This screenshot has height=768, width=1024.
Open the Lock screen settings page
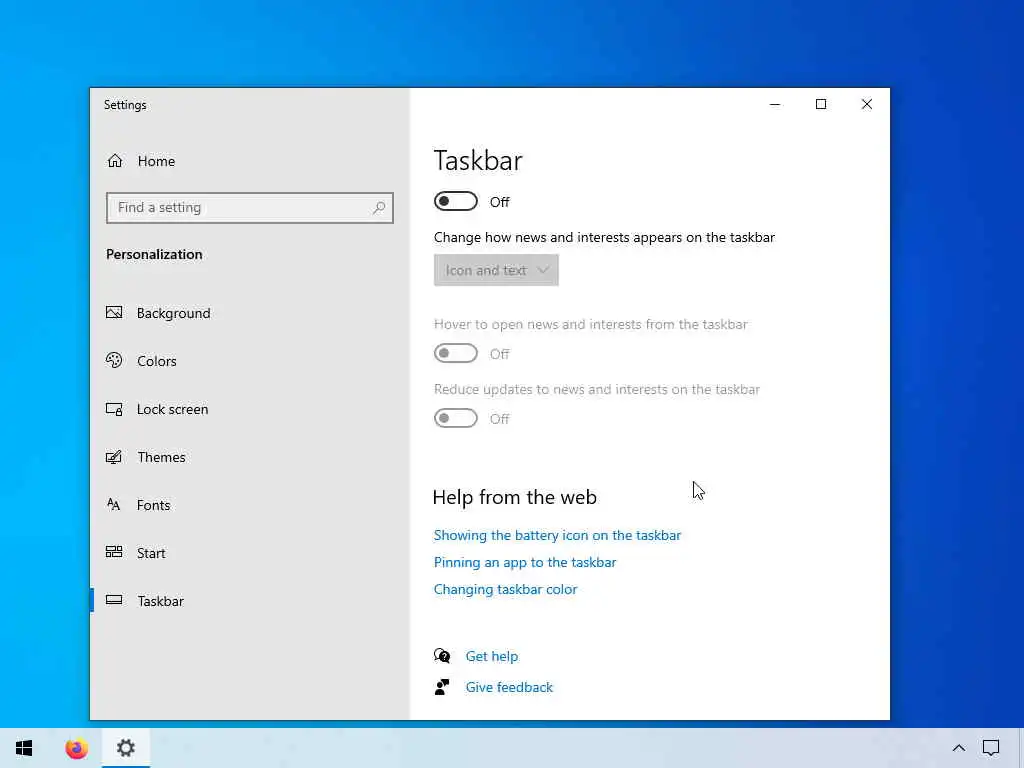(x=249, y=409)
